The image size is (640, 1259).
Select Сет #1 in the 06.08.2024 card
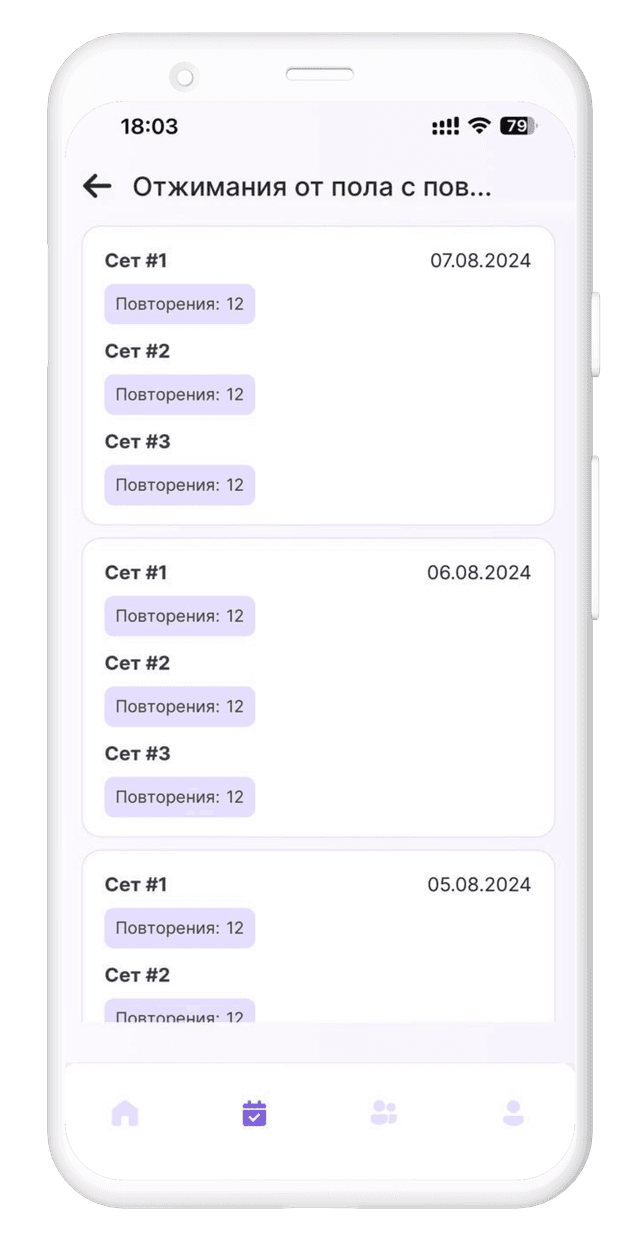tap(136, 573)
